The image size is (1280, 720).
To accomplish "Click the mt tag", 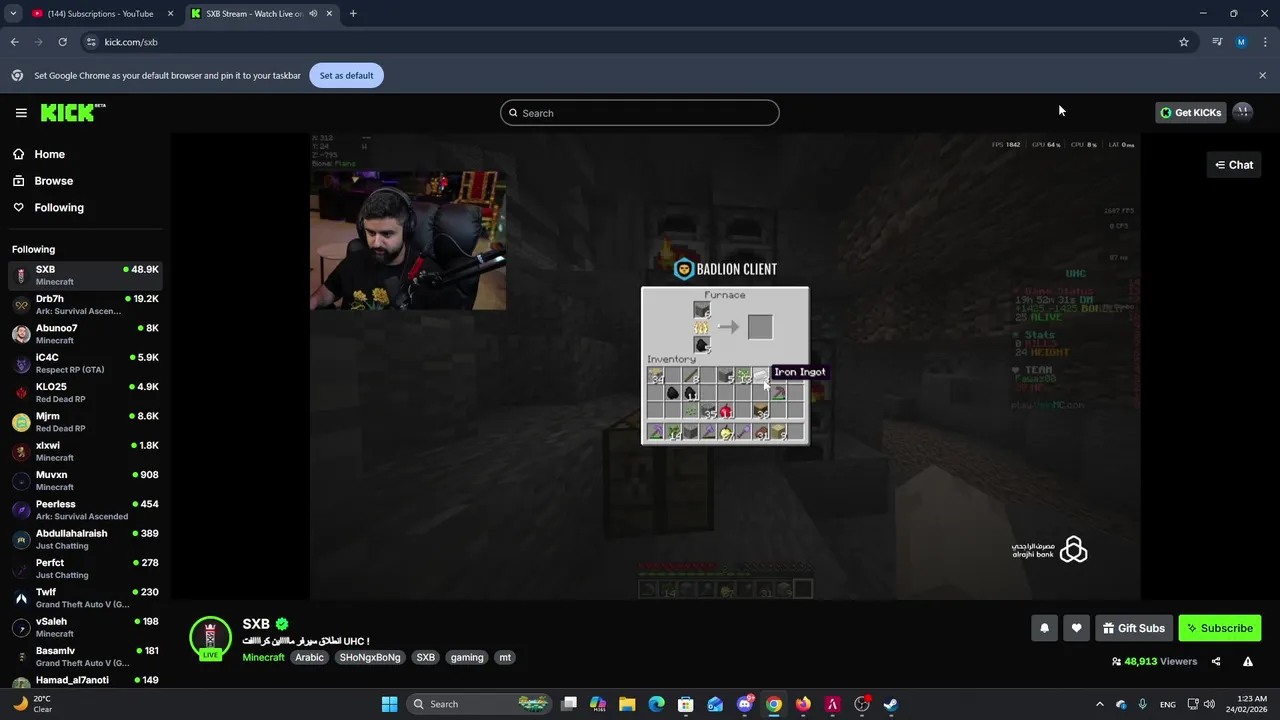I will click(x=505, y=657).
